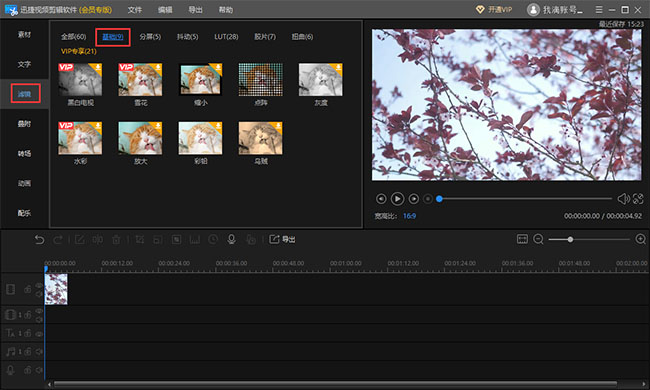Image resolution: width=650 pixels, height=390 pixels.
Task: Select the 黑白电视 filter thumbnail
Action: point(80,80)
